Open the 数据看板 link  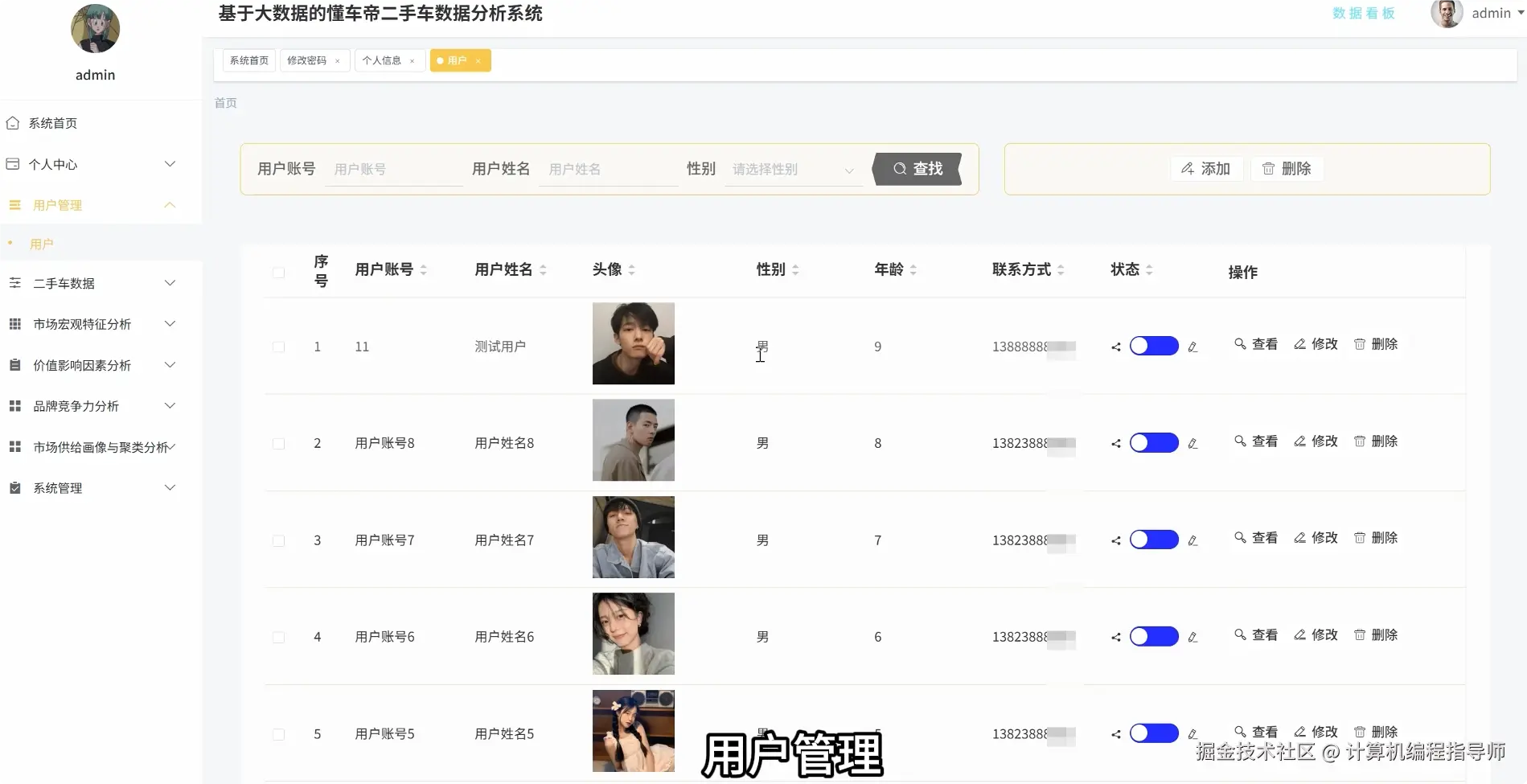coord(1364,14)
